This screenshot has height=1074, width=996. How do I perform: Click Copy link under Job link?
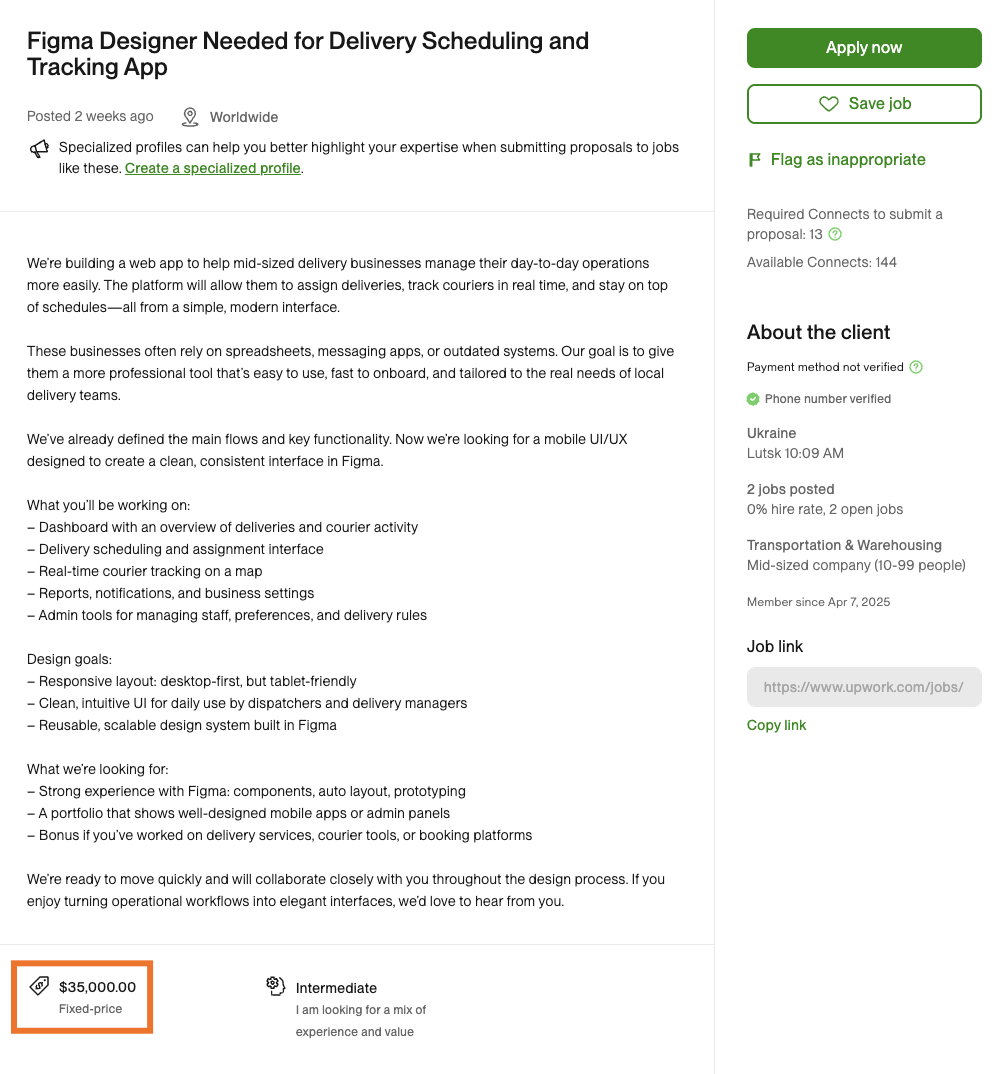click(776, 725)
